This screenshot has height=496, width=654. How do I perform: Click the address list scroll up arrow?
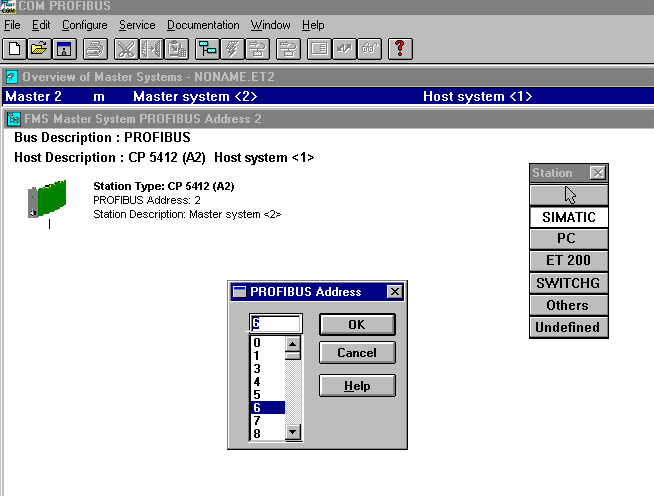293,344
